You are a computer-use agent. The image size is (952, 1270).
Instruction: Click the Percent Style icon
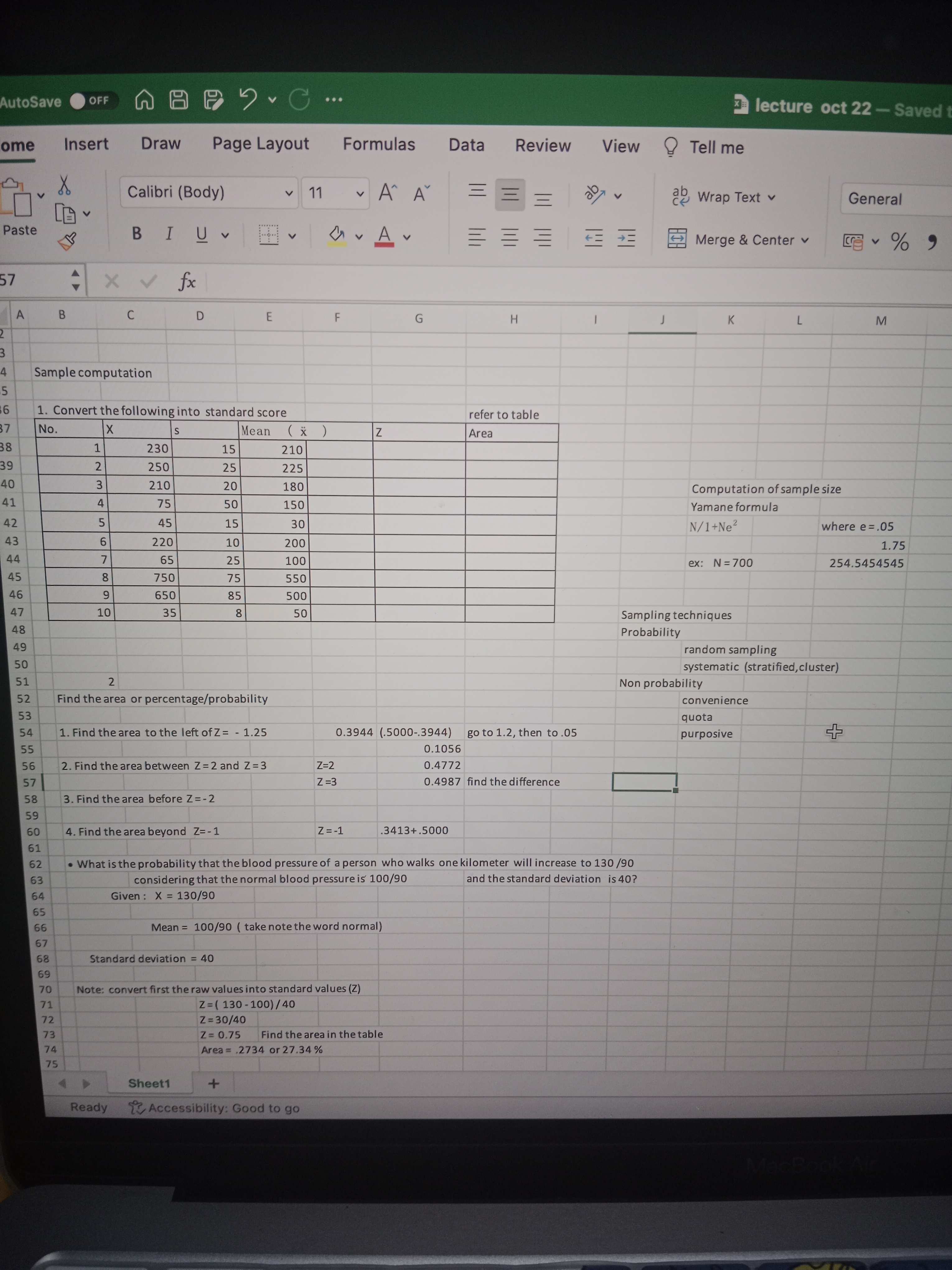899,242
